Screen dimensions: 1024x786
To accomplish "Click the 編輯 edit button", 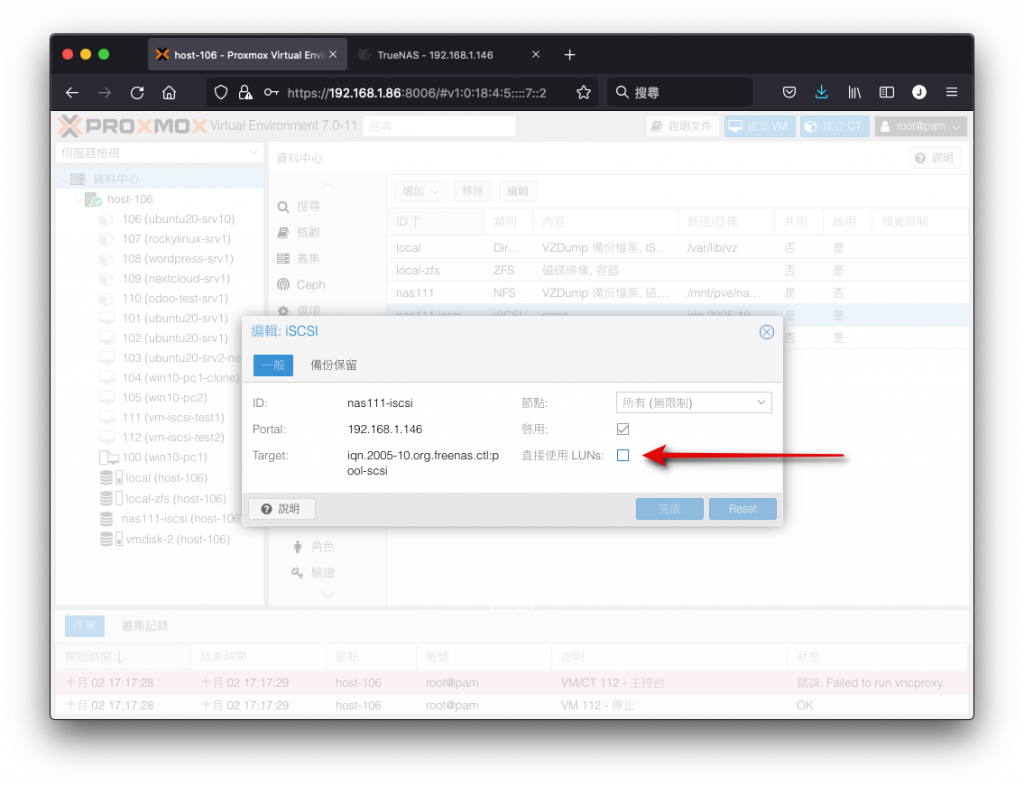I will click(x=518, y=191).
